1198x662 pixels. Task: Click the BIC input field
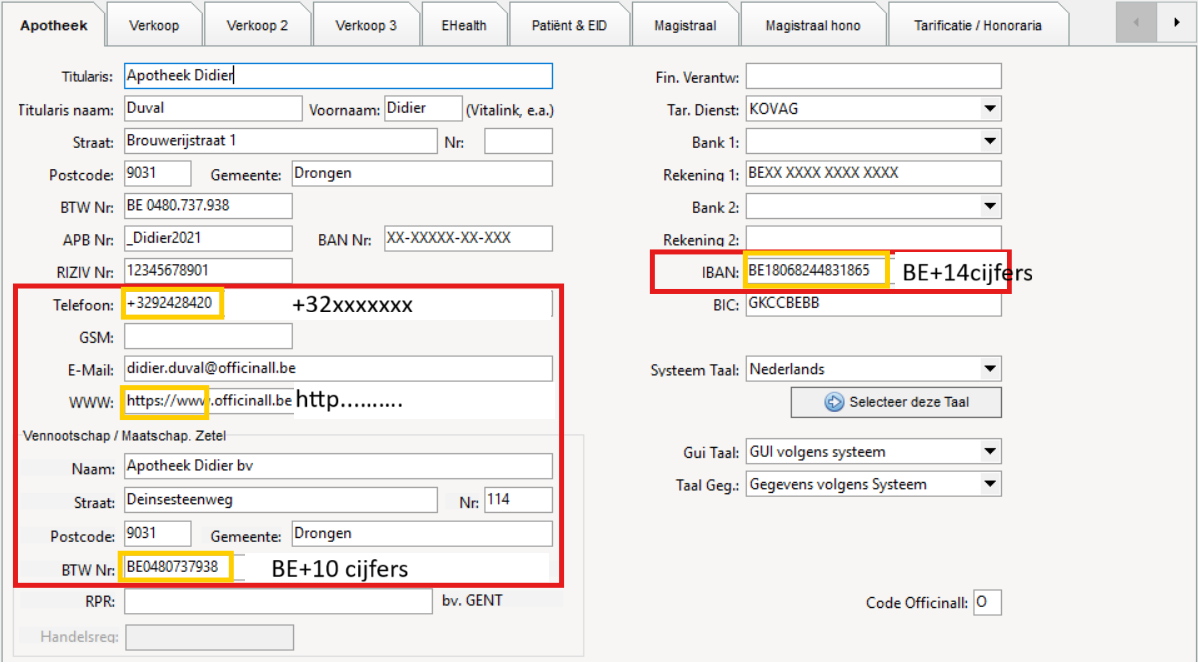(873, 304)
